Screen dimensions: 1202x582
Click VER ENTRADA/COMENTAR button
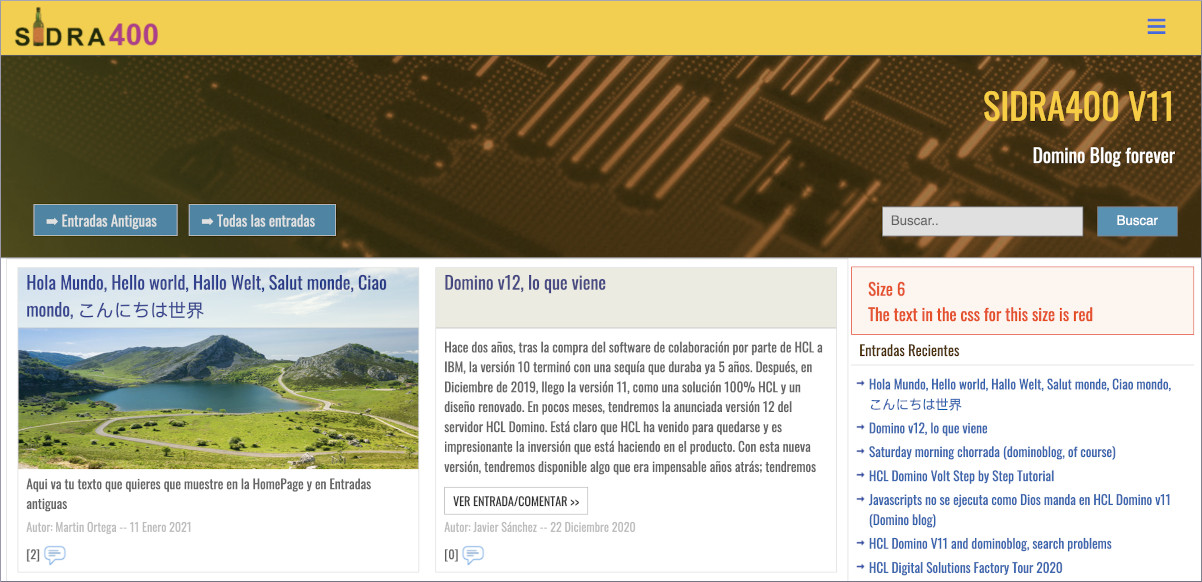516,501
